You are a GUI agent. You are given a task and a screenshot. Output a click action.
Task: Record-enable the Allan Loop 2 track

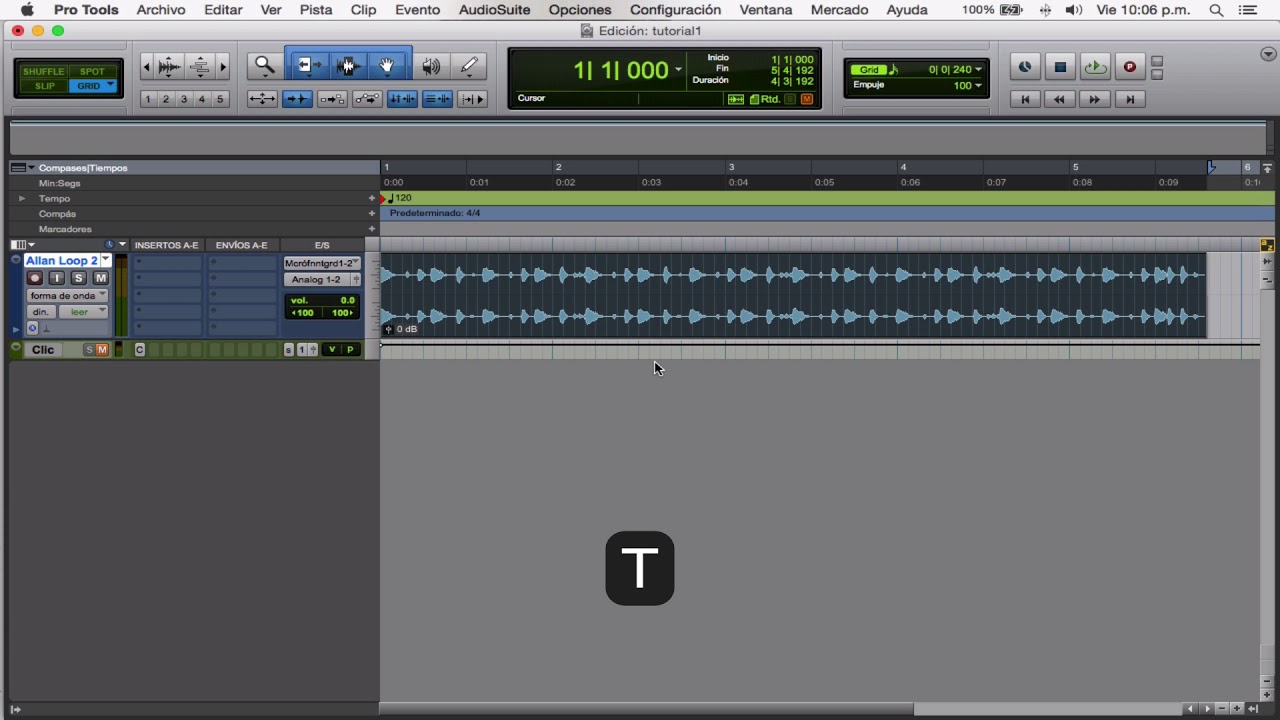tap(35, 278)
